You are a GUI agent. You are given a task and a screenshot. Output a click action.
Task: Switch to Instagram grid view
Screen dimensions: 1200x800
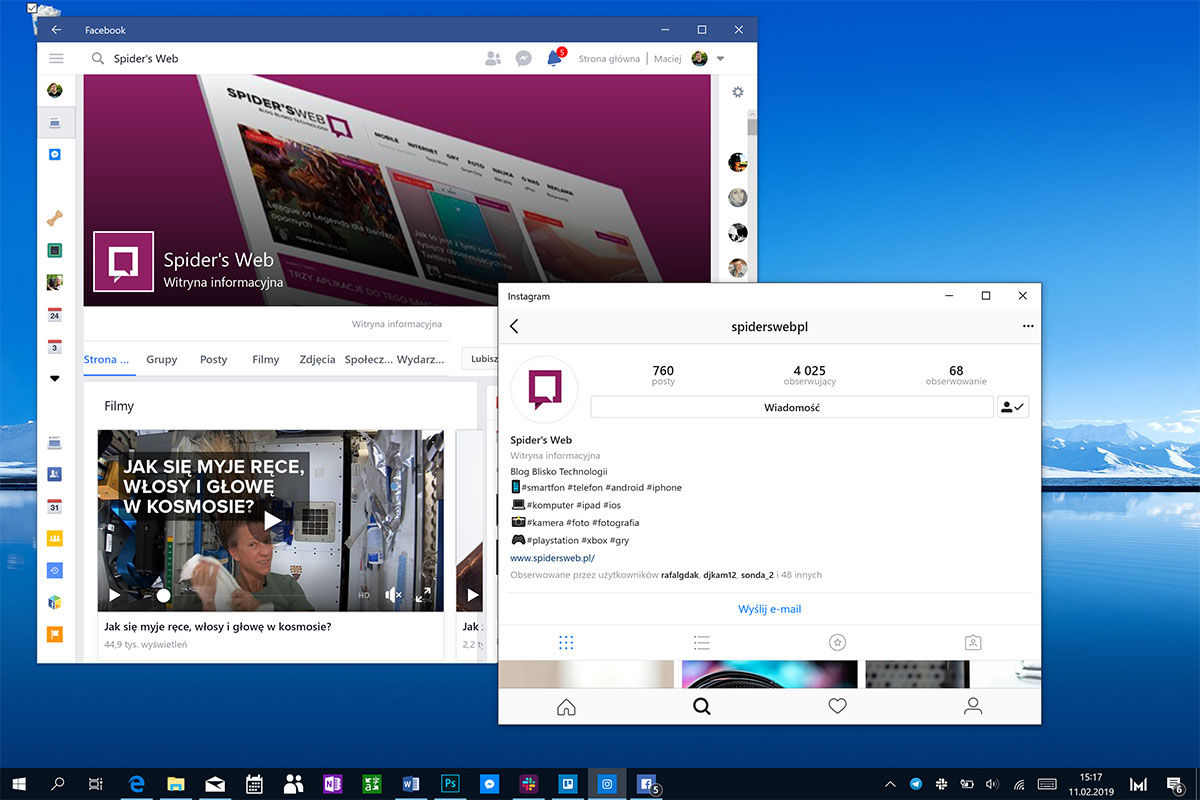(x=566, y=642)
